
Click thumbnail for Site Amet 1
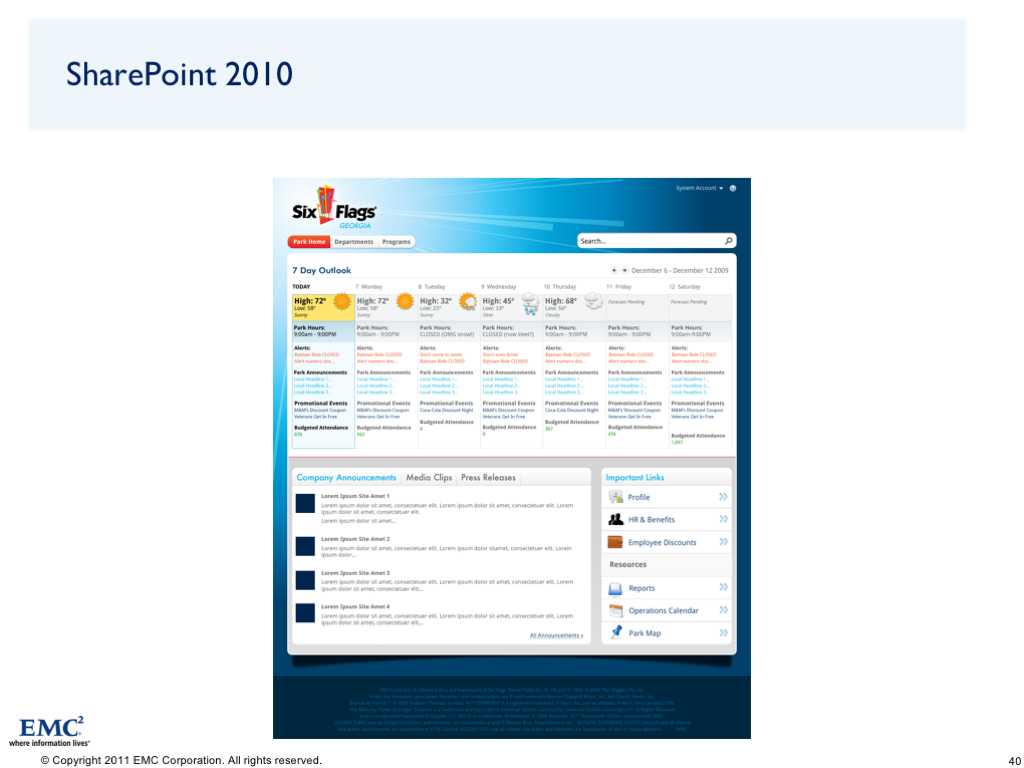305,503
